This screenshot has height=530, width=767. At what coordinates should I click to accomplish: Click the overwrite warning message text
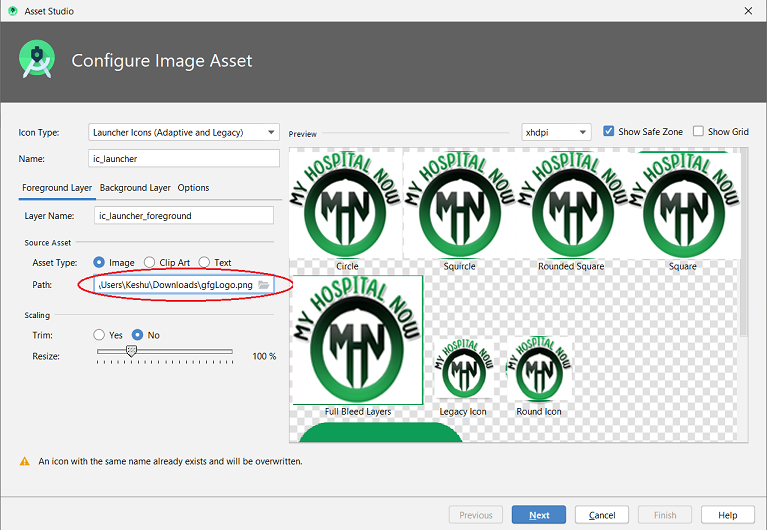tap(170, 461)
